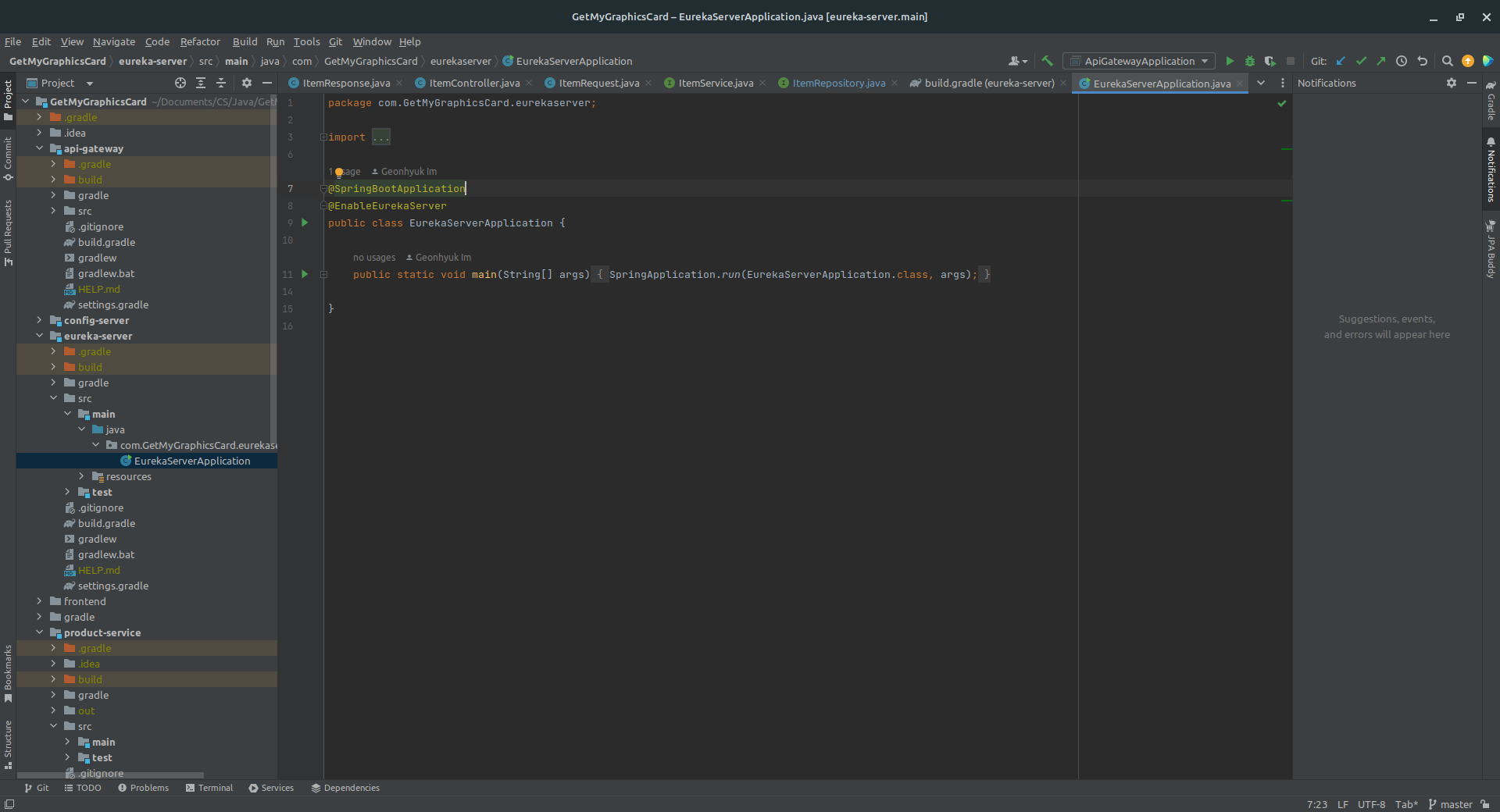Toggle the Commit tool window sidebar button
Image resolution: width=1500 pixels, height=812 pixels.
click(8, 159)
